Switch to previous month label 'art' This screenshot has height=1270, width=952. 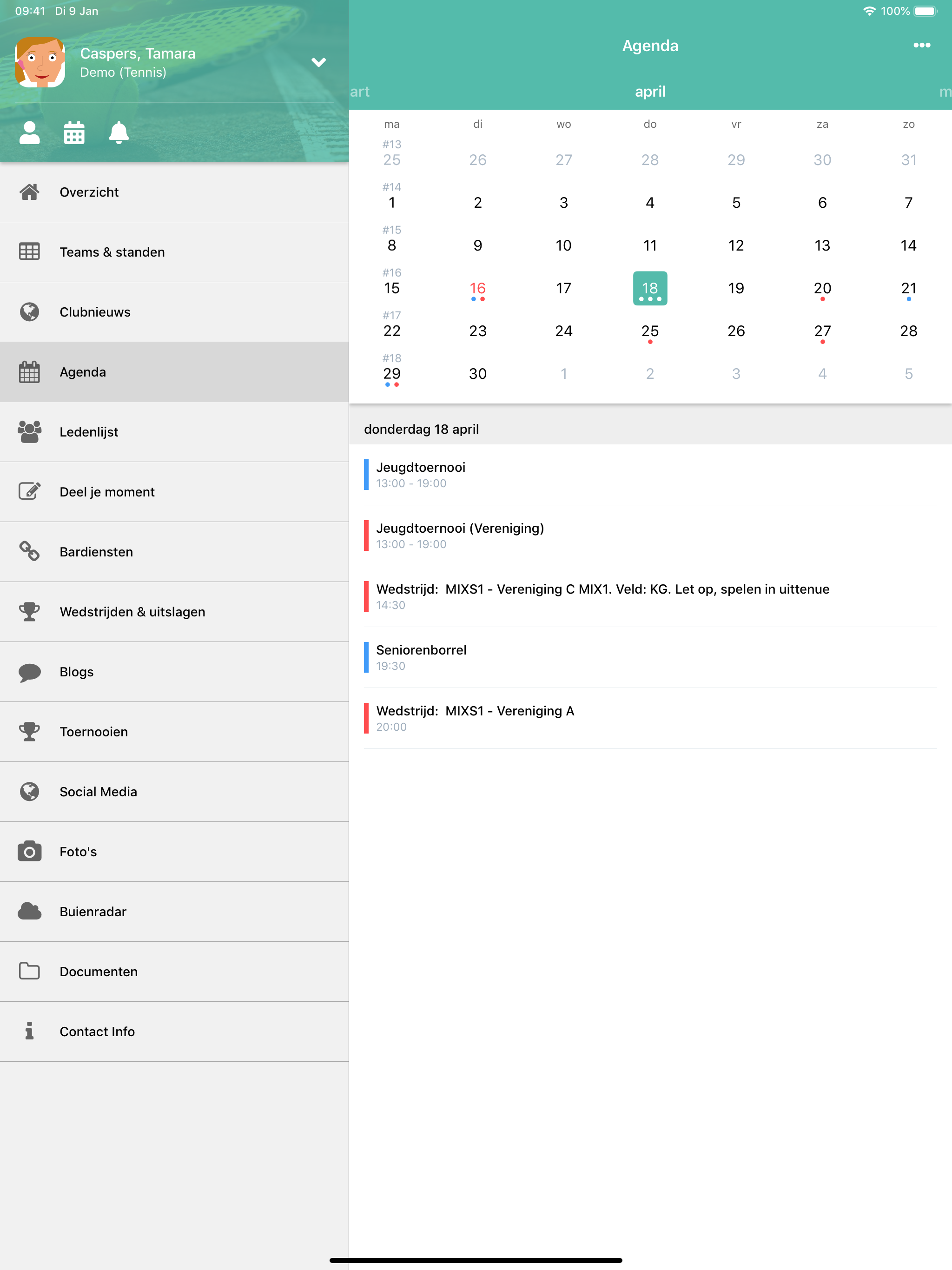360,92
